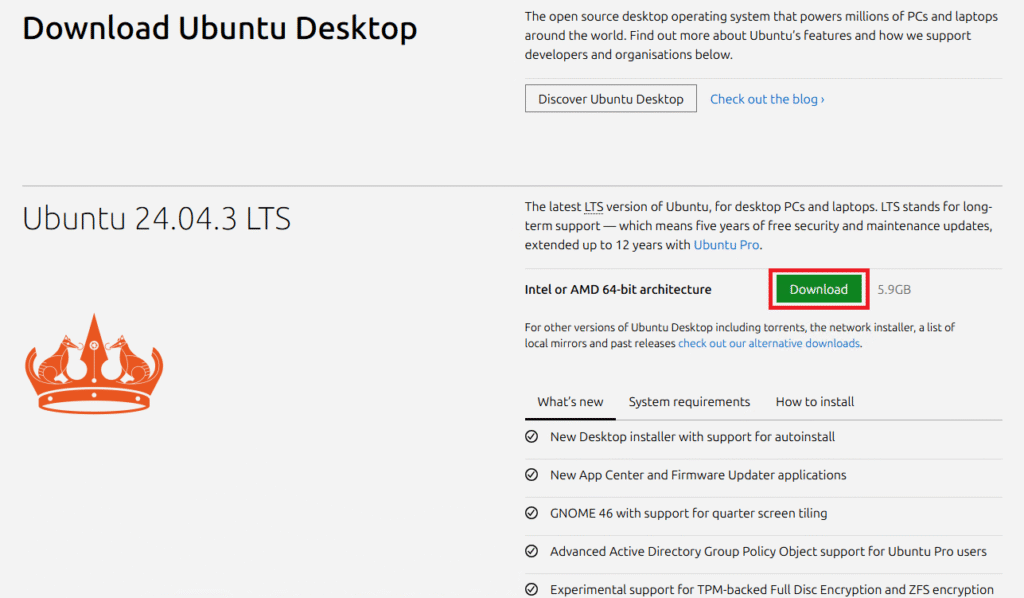Click Experimental TPM-backed Full Disc Encryption text
The image size is (1024, 598).
pyautogui.click(x=772, y=590)
